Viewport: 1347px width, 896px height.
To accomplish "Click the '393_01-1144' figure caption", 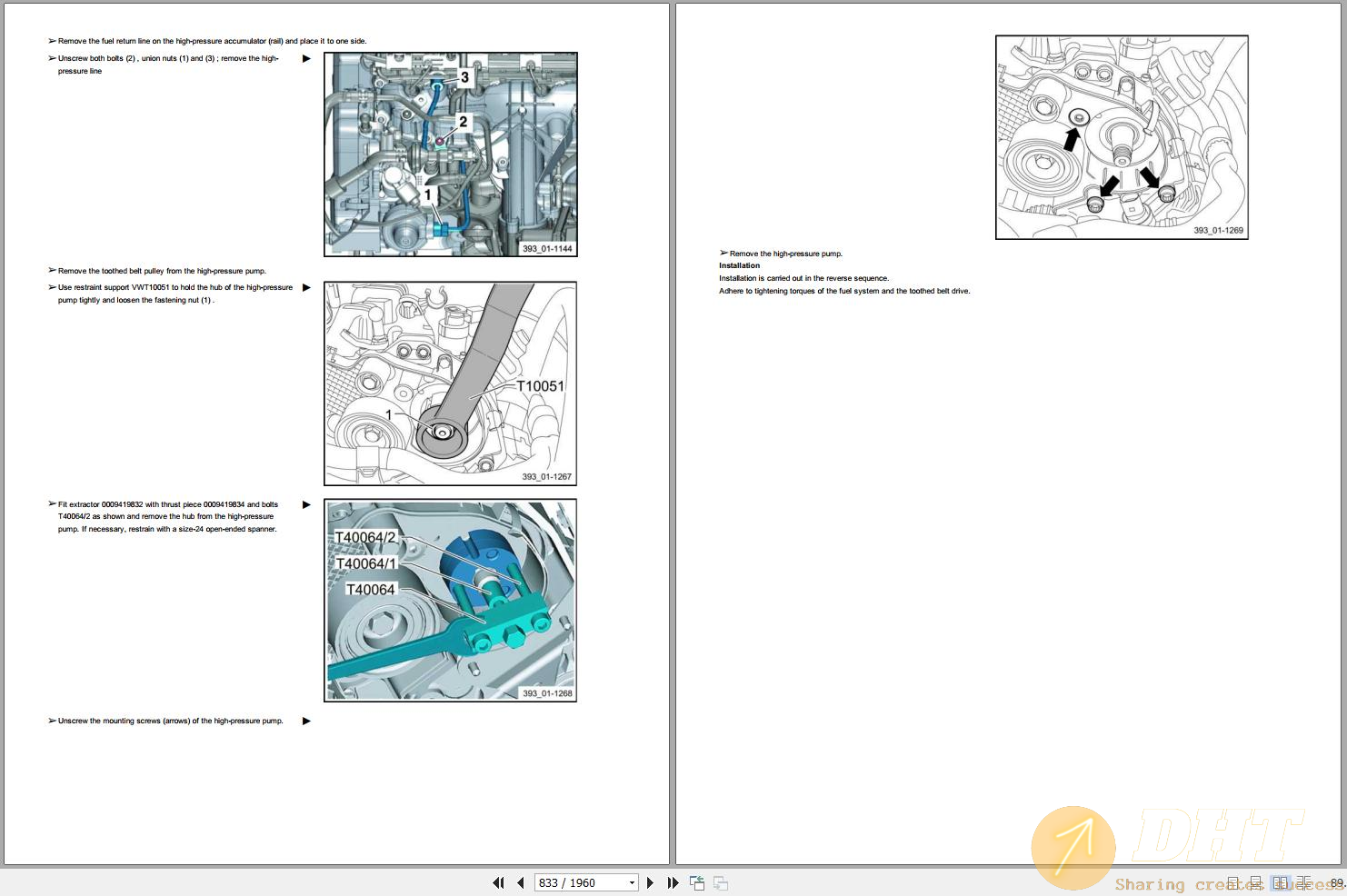I will (547, 248).
